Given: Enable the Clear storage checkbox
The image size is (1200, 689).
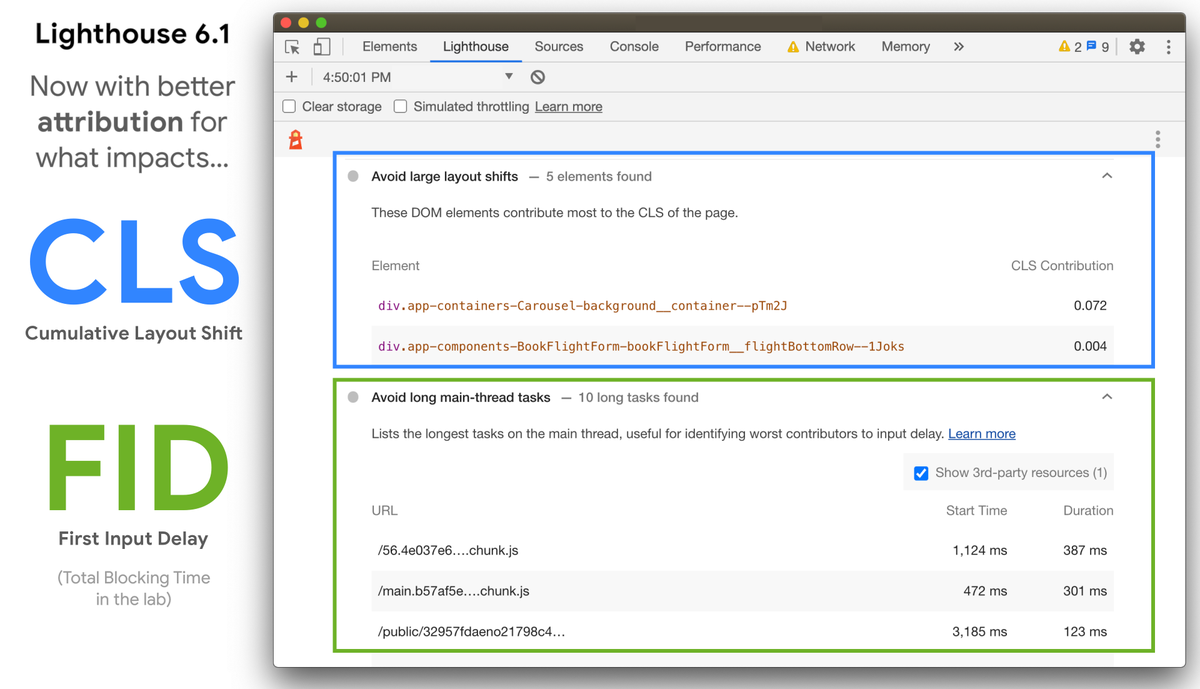Looking at the screenshot, I should pos(289,106).
